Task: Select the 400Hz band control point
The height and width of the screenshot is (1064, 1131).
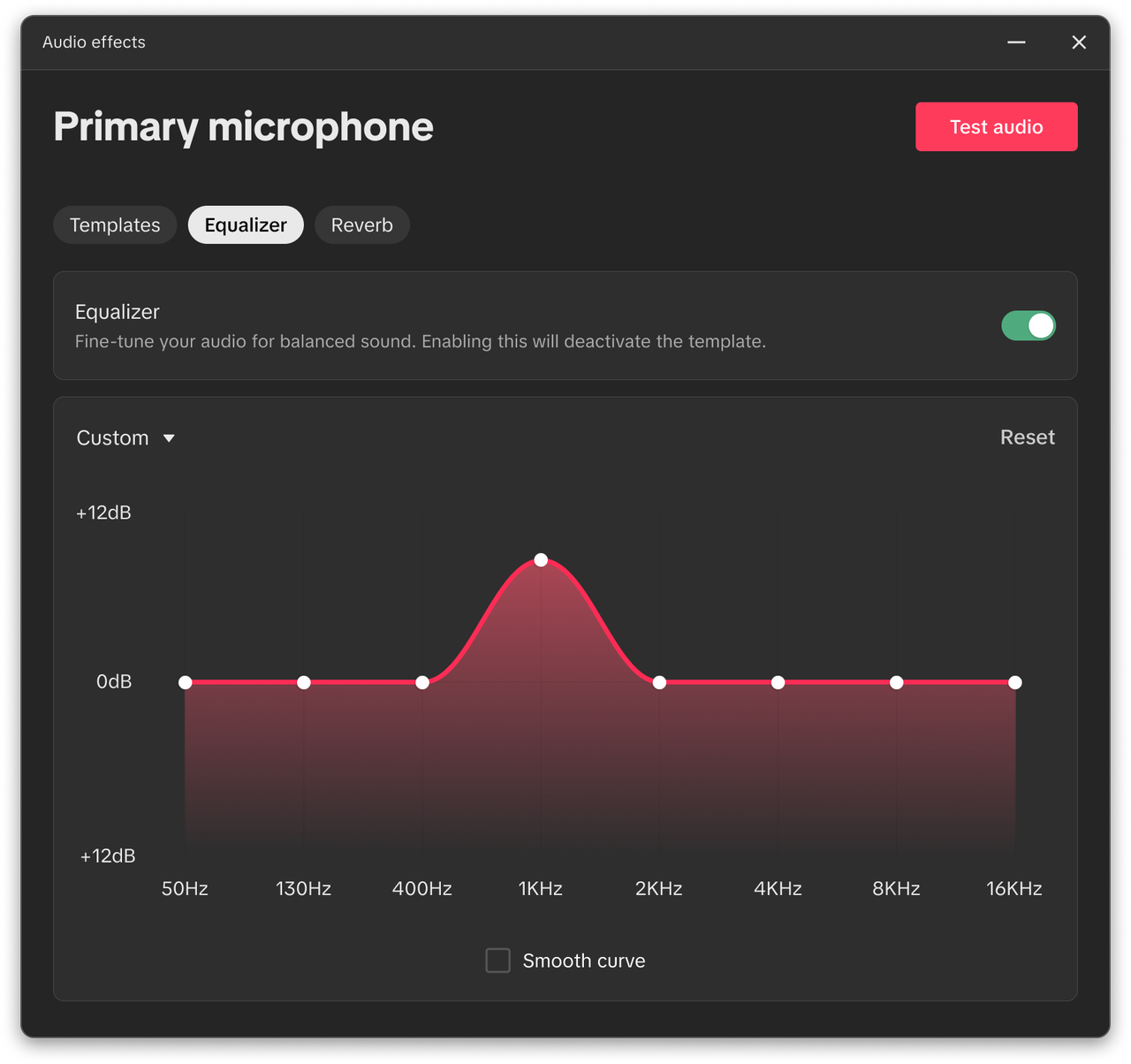Action: (x=422, y=682)
